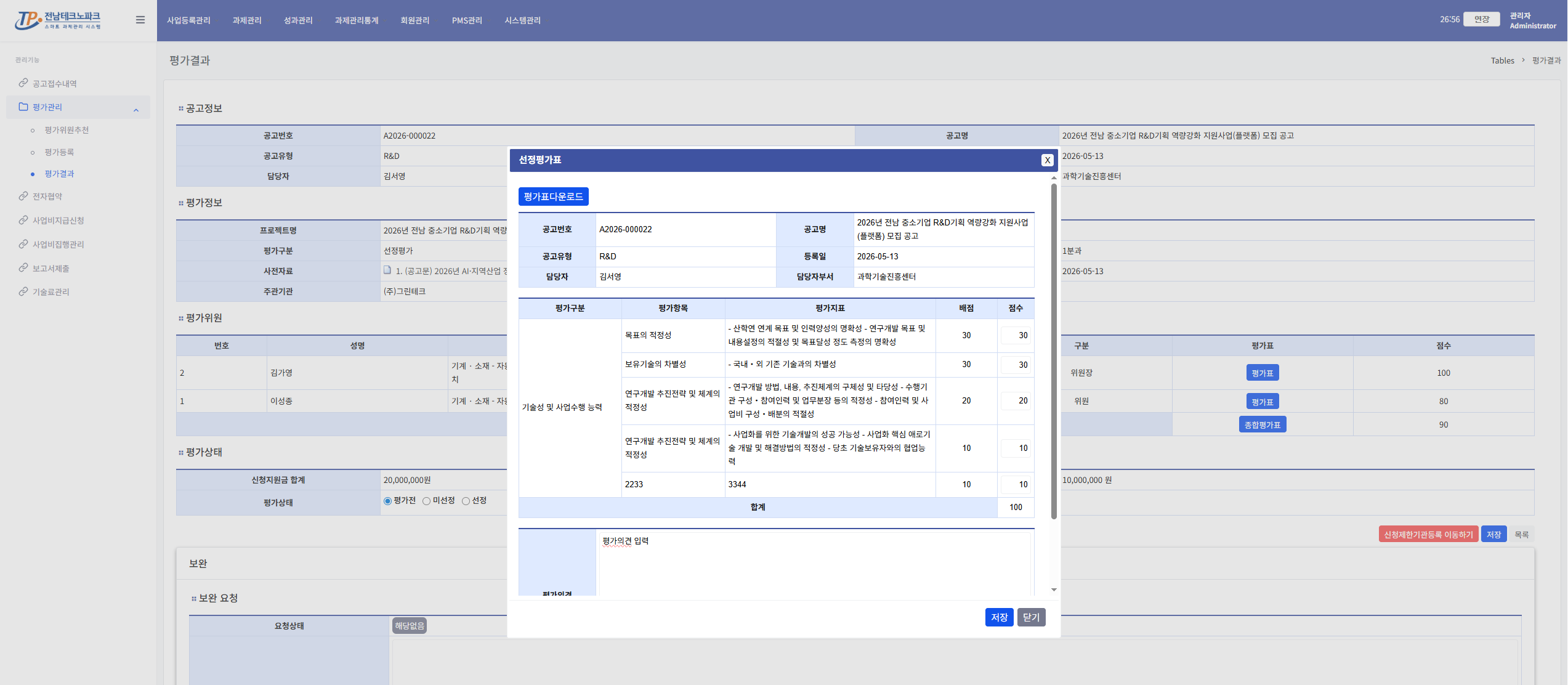The height and width of the screenshot is (685, 1568).
Task: Click the 목표의 적정성 score field
Action: (x=1016, y=336)
